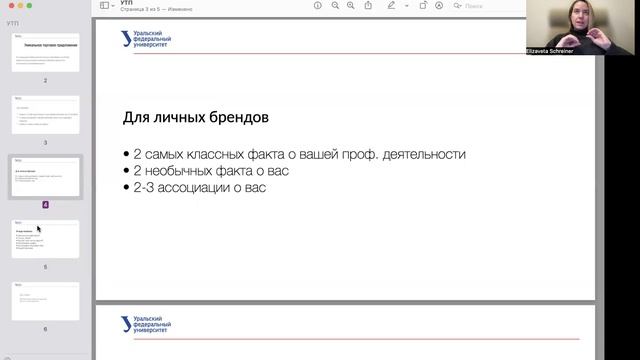
Task: Click the yellow minimize window button
Action: point(20,5)
